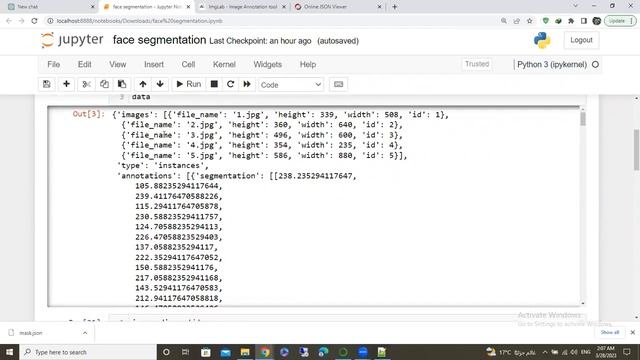Click the value 105.88235294117644
The width and height of the screenshot is (640, 360).
click(179, 186)
